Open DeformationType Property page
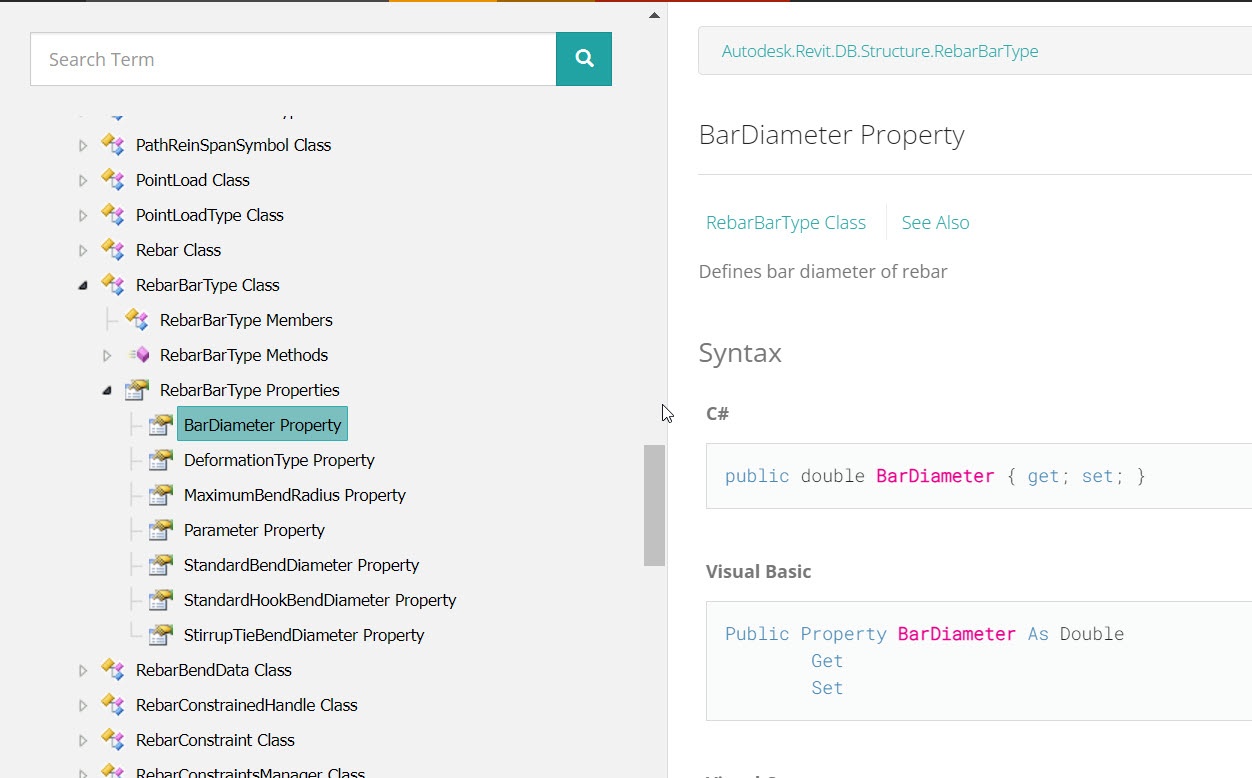Viewport: 1252px width, 778px height. 279,460
